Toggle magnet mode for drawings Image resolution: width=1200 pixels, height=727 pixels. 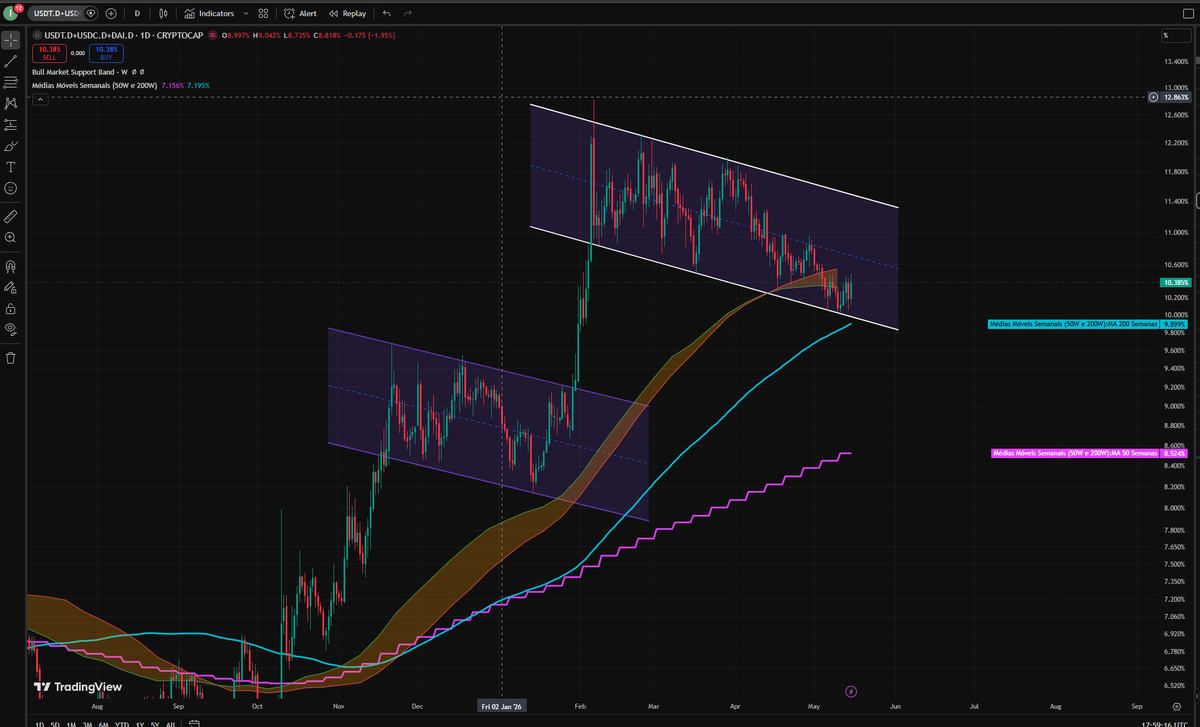(x=10, y=267)
